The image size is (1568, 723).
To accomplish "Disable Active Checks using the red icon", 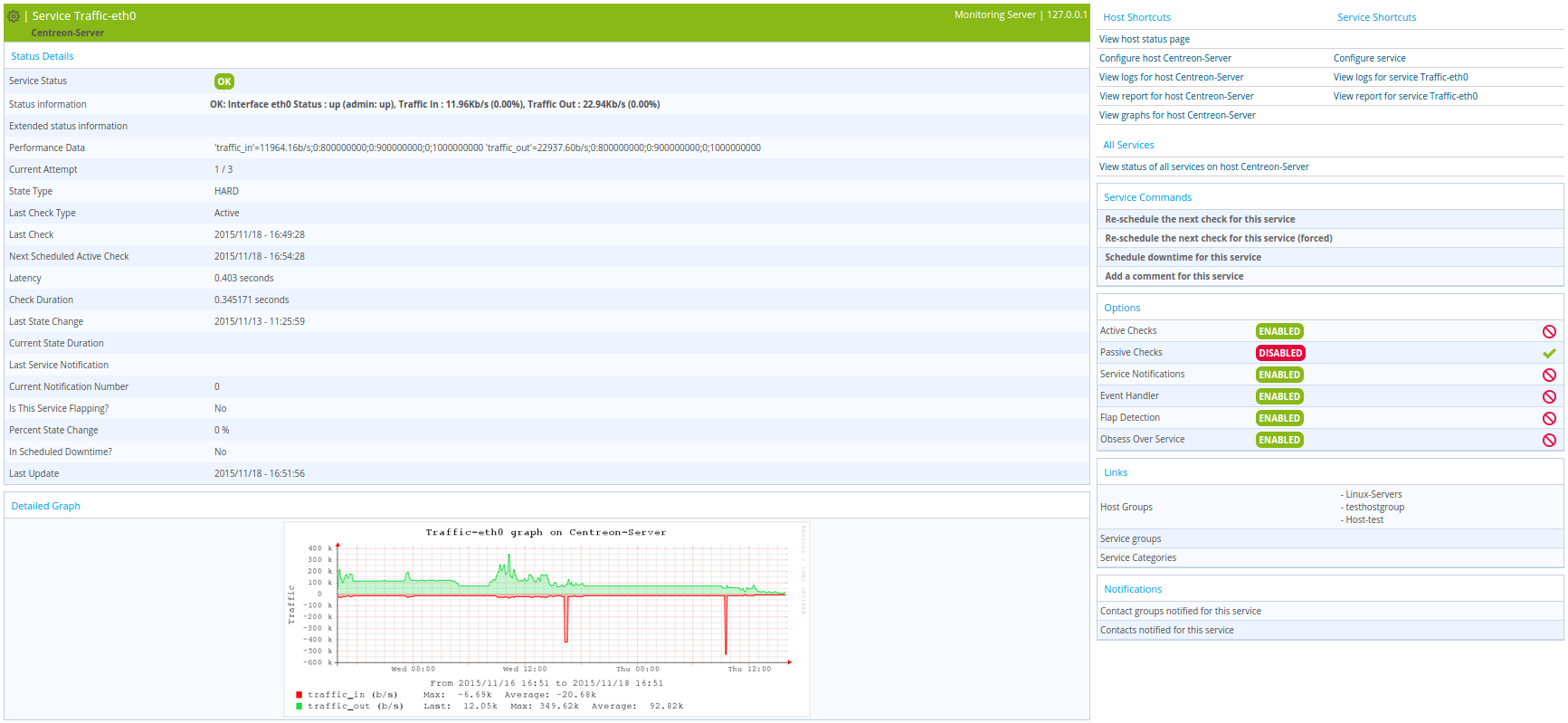I will click(x=1549, y=331).
